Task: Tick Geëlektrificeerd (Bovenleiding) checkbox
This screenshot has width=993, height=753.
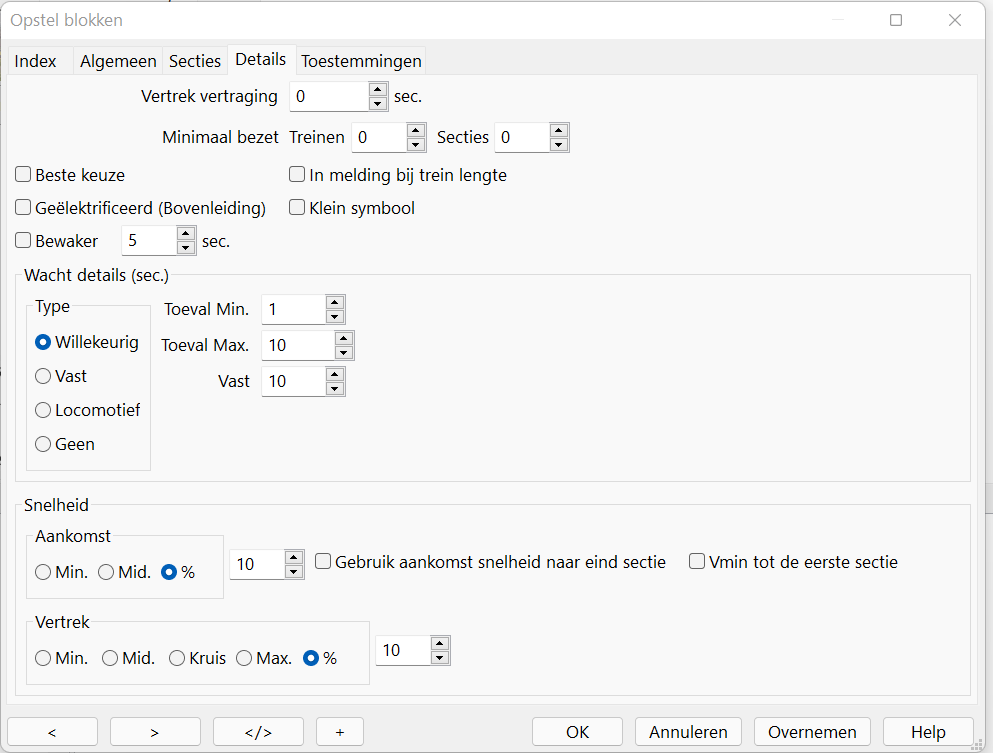Action: point(24,208)
